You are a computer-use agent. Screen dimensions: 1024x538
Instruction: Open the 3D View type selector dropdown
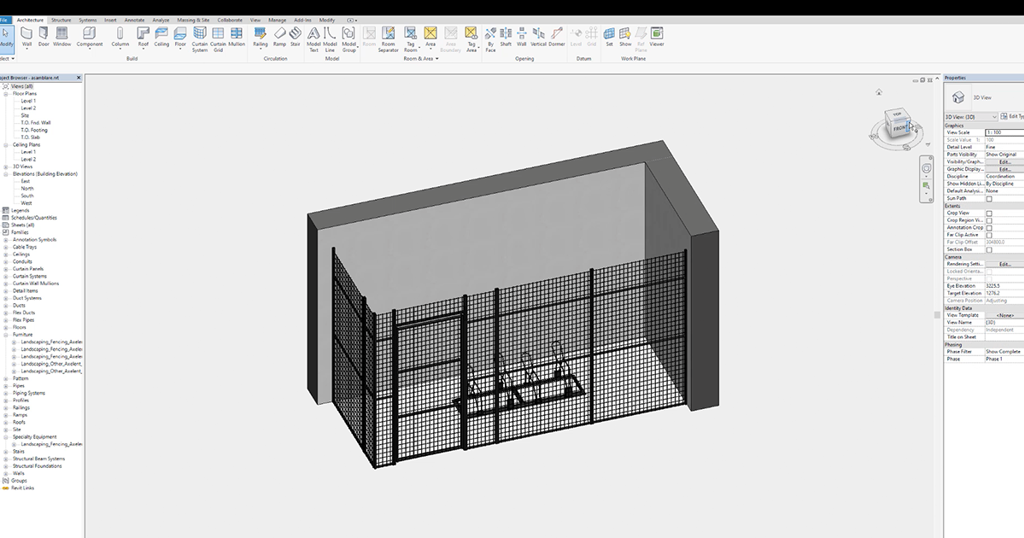coord(971,117)
